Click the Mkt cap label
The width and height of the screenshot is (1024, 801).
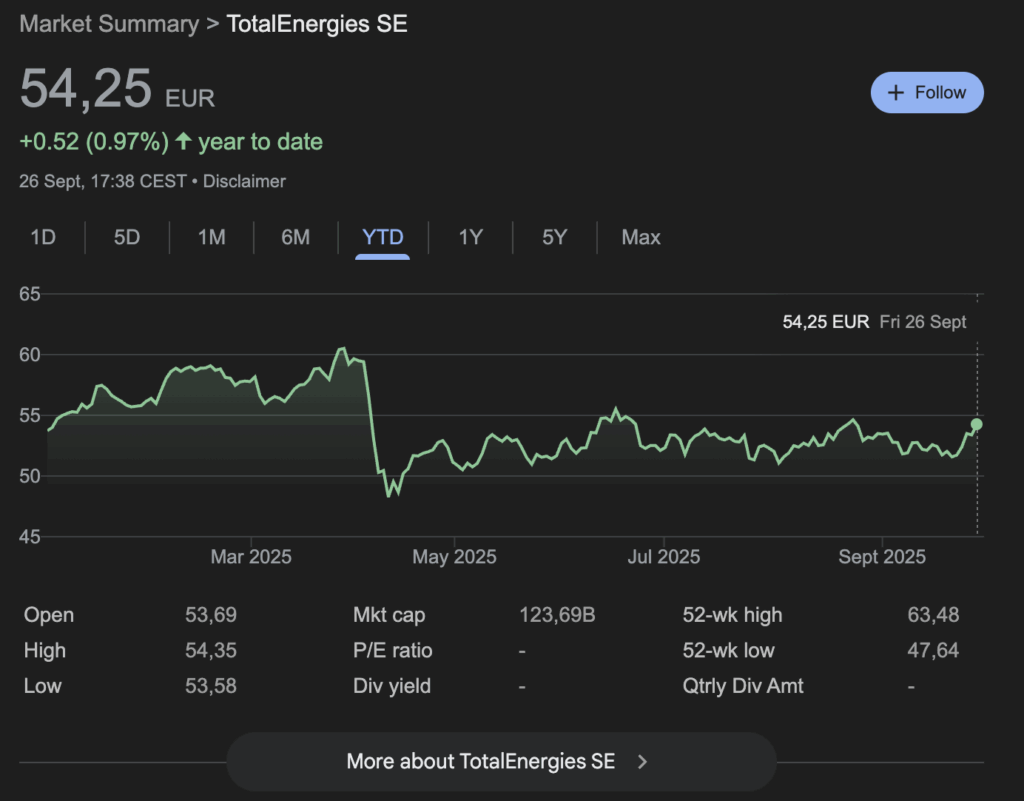[389, 615]
